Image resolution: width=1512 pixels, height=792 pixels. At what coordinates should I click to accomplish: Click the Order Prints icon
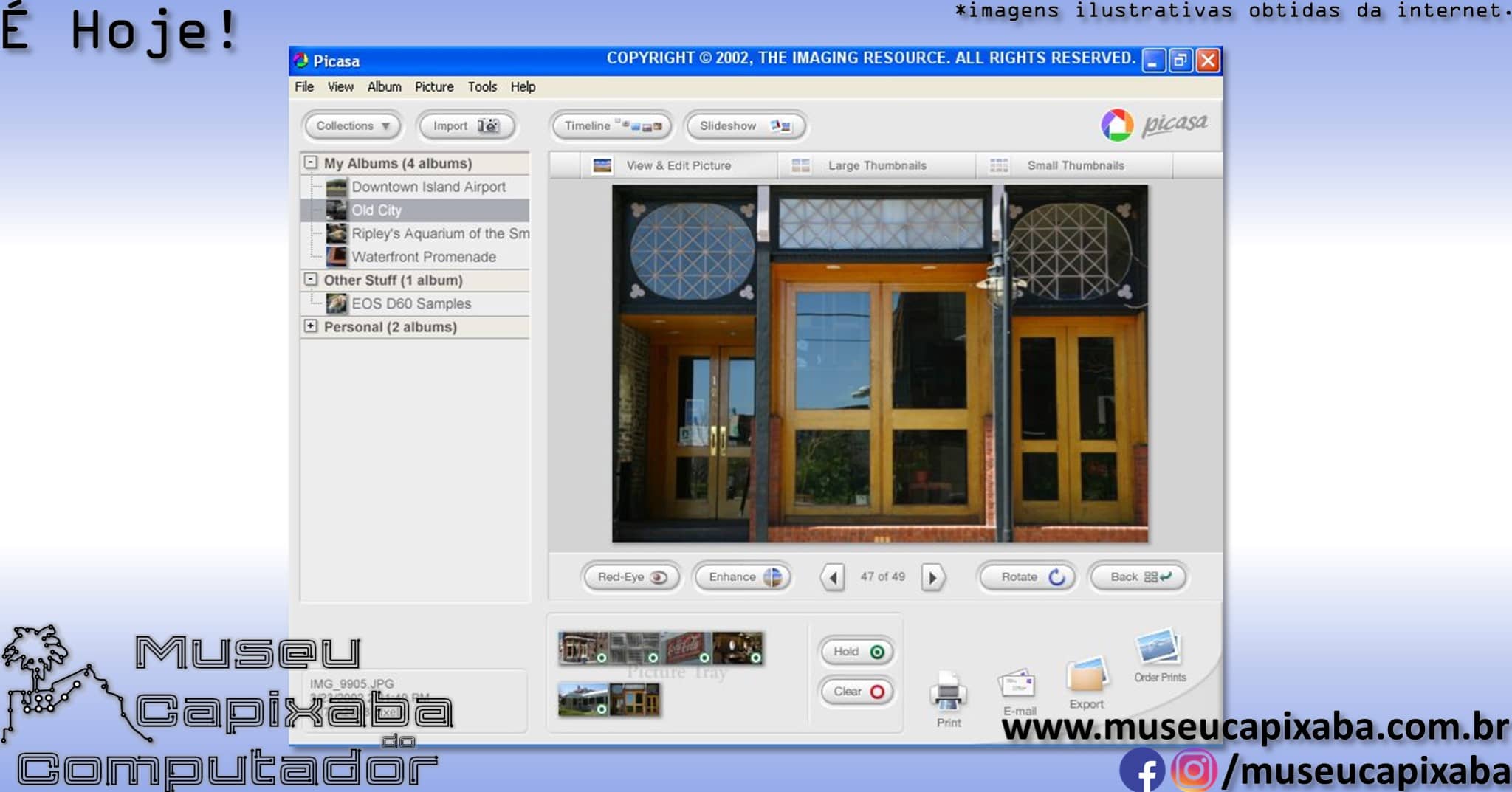[x=1158, y=647]
